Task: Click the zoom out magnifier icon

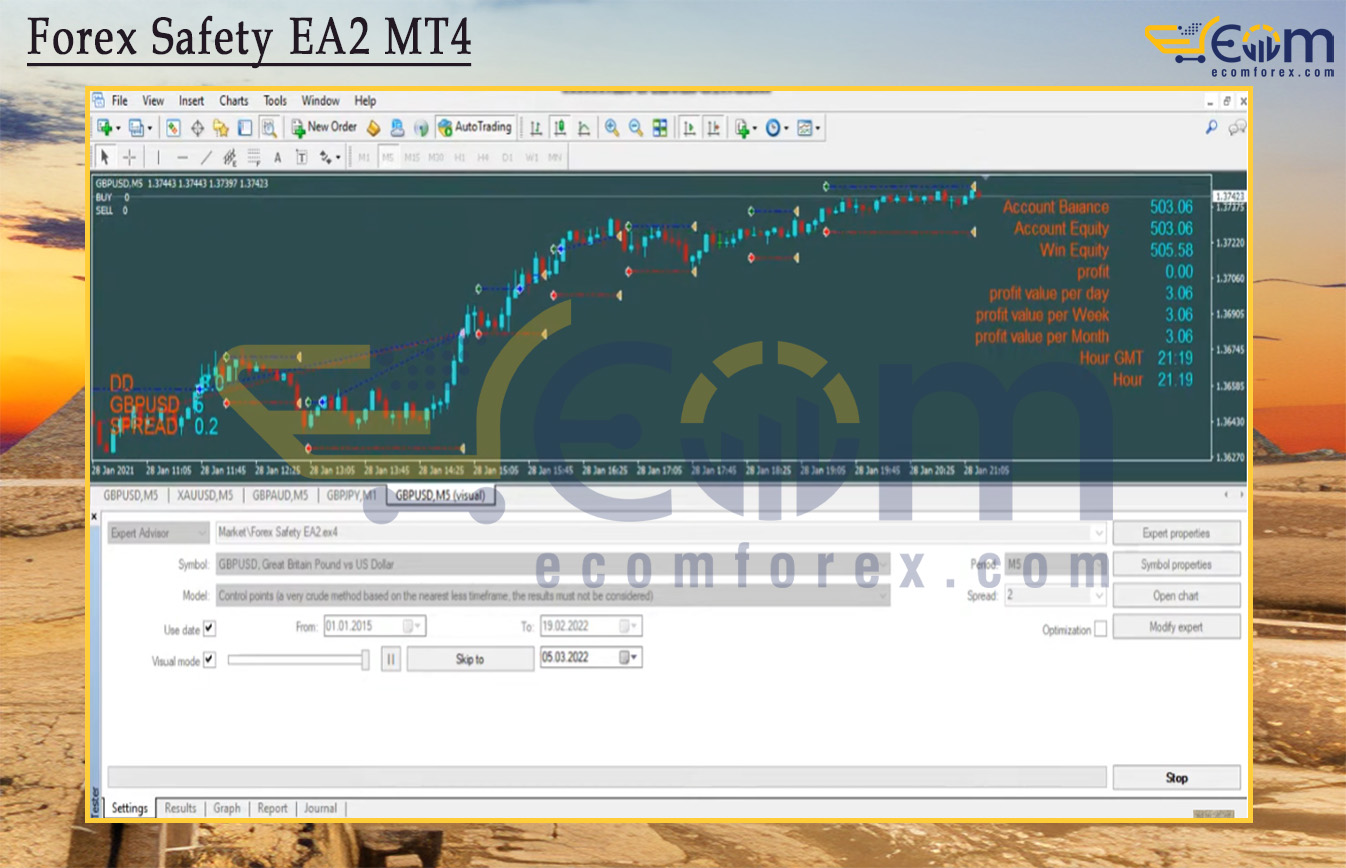Action: (x=635, y=128)
